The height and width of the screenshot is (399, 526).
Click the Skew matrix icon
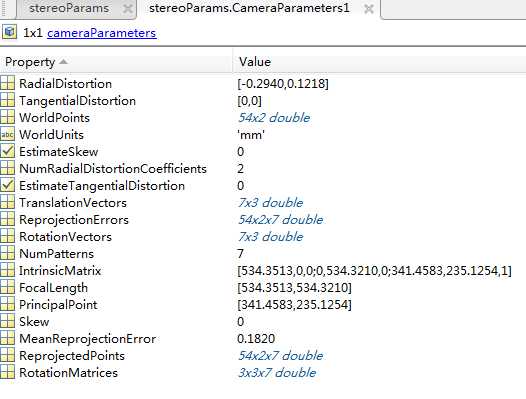click(7, 321)
